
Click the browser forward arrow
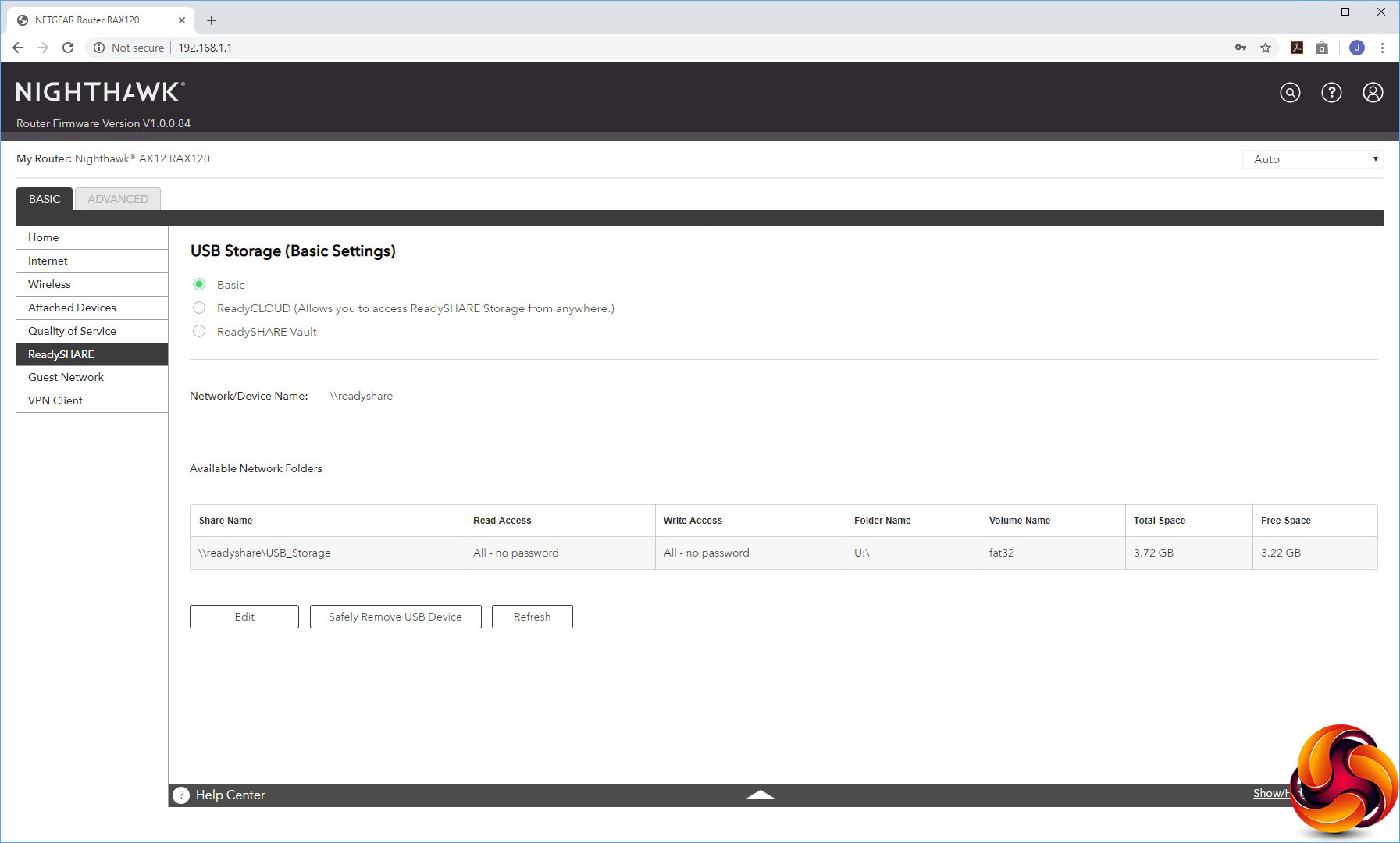point(43,48)
